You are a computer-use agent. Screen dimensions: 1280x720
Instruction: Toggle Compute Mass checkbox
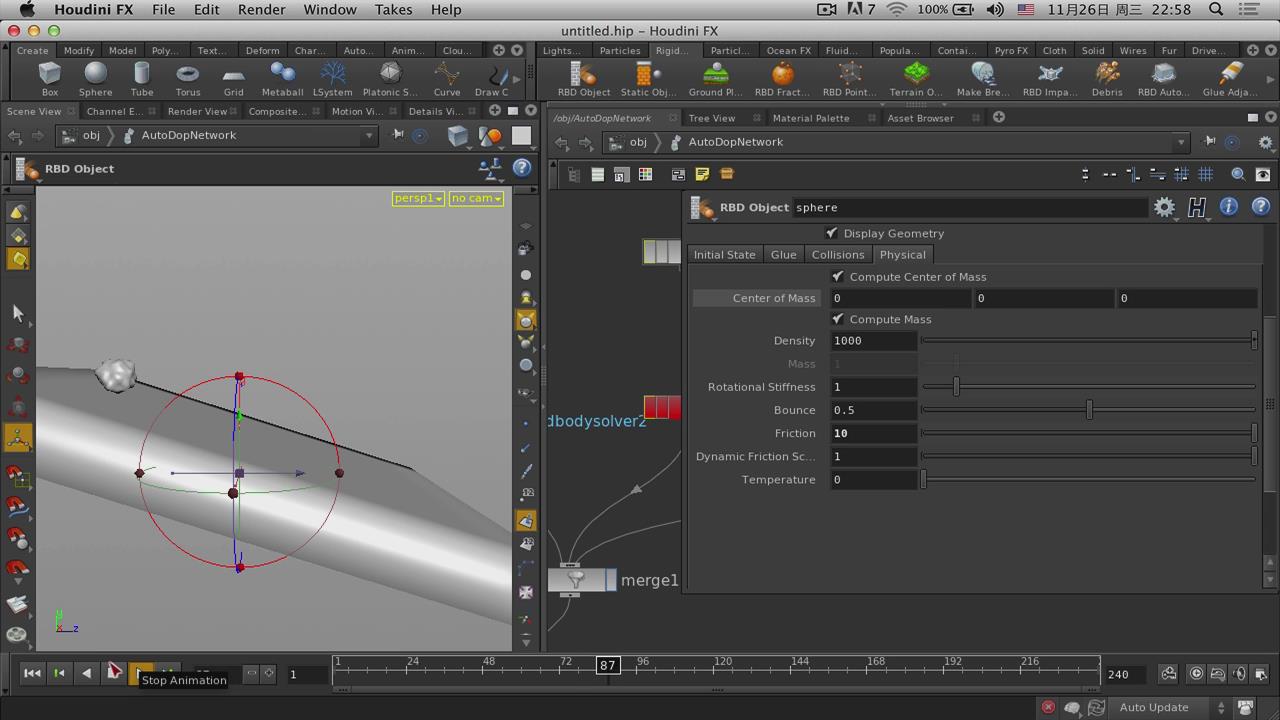point(838,319)
